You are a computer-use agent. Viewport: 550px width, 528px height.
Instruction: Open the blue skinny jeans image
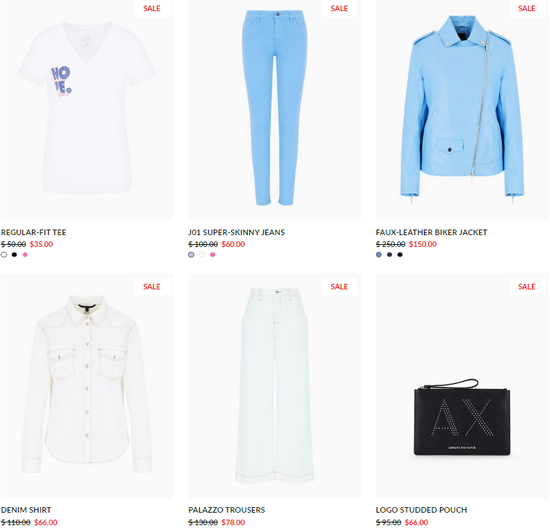tap(274, 110)
